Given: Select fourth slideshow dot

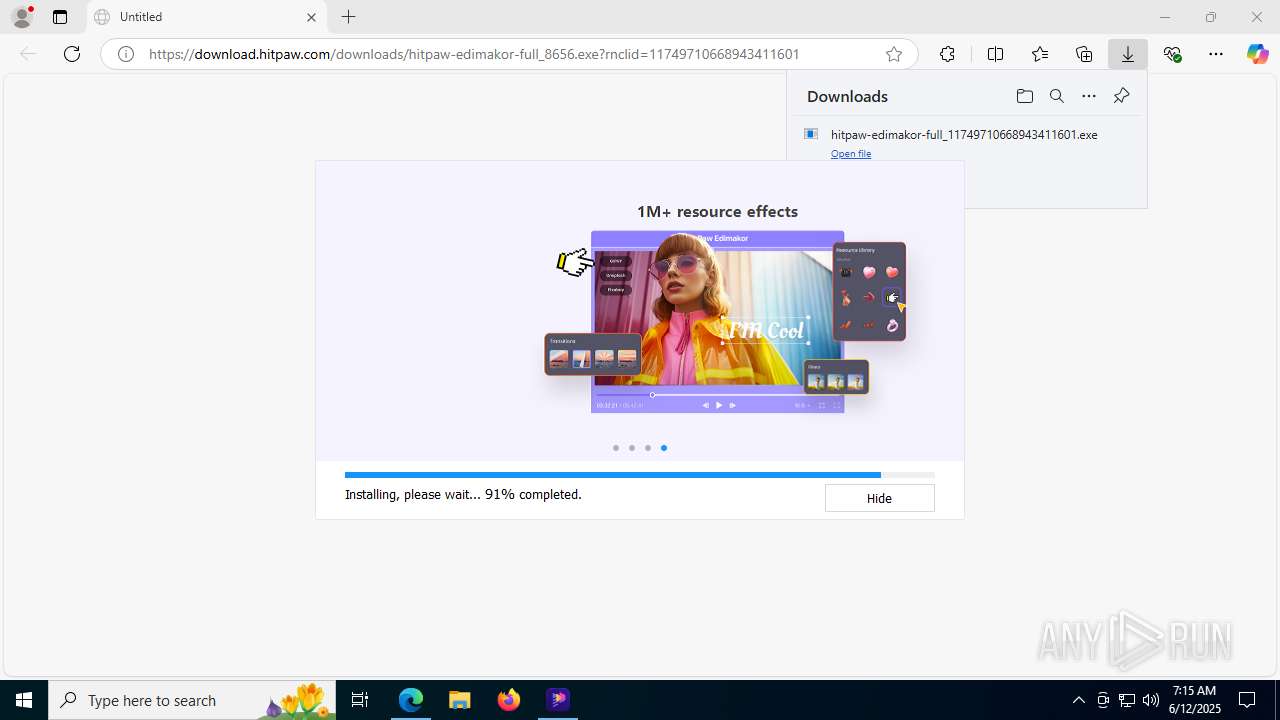Looking at the screenshot, I should [664, 448].
